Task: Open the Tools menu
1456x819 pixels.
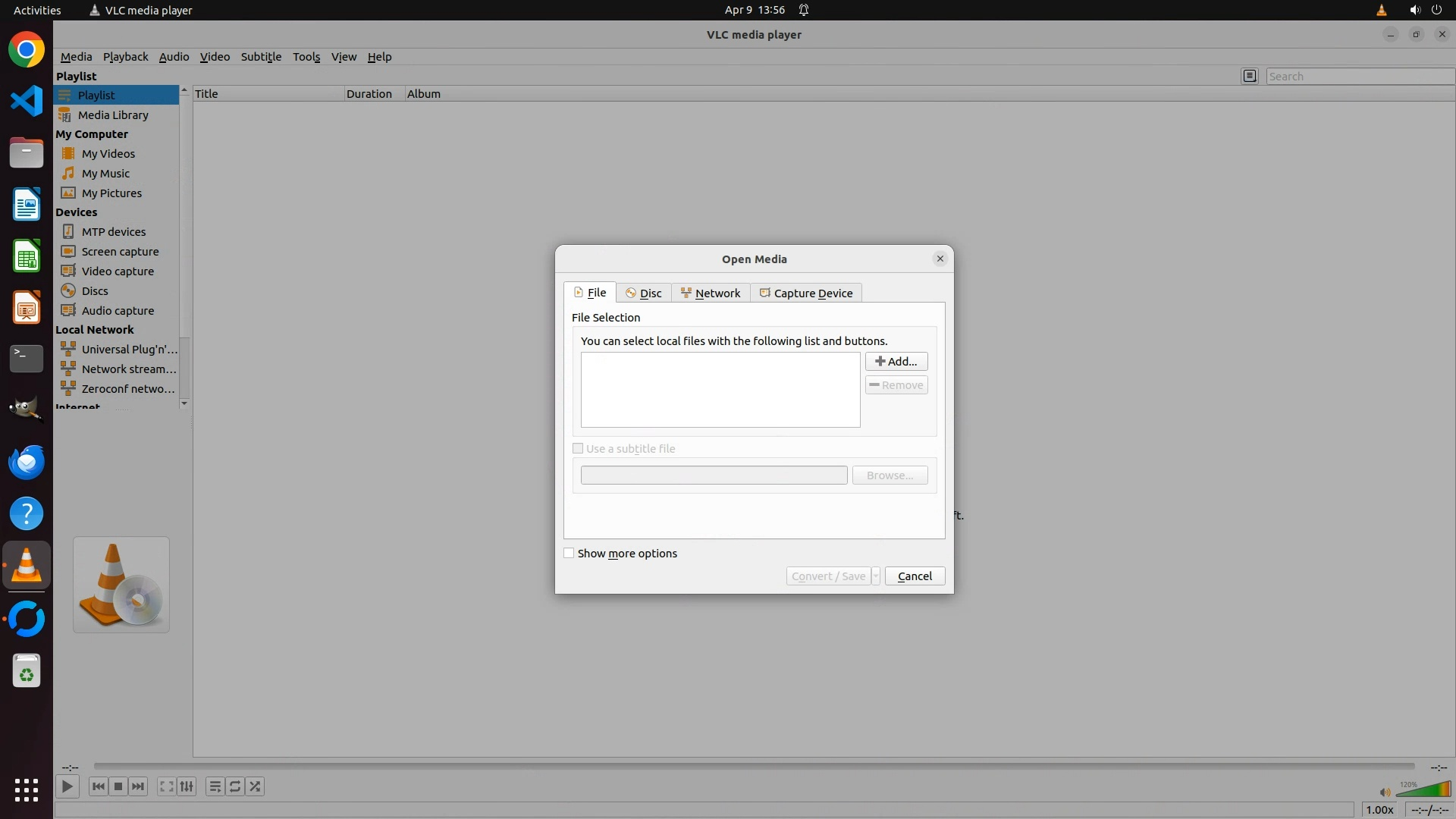Action: (x=306, y=57)
